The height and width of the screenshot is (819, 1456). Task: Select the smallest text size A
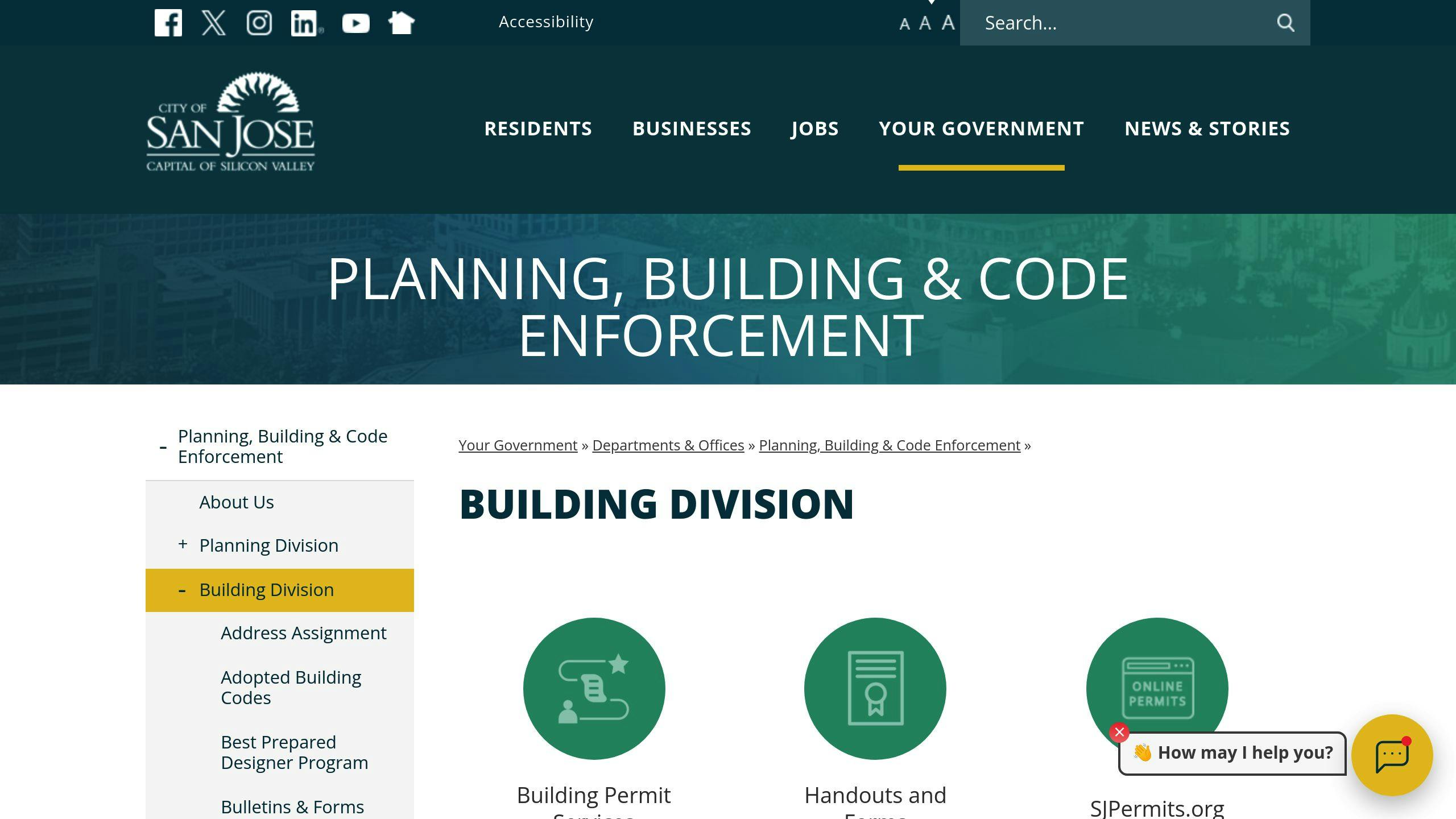[x=904, y=24]
